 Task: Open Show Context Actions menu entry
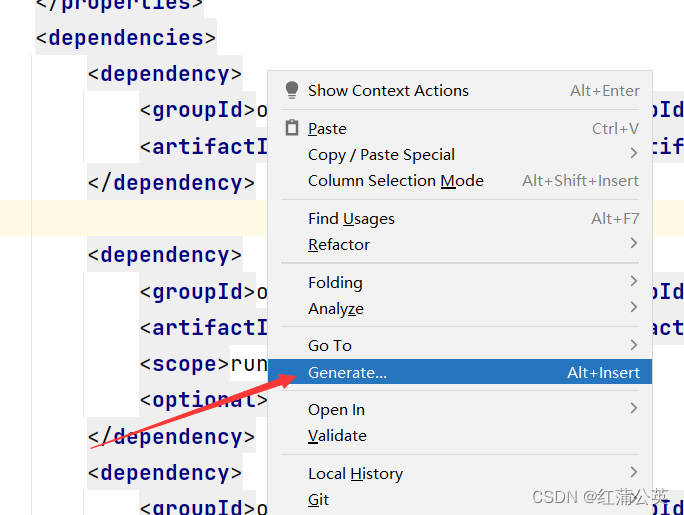click(x=460, y=91)
